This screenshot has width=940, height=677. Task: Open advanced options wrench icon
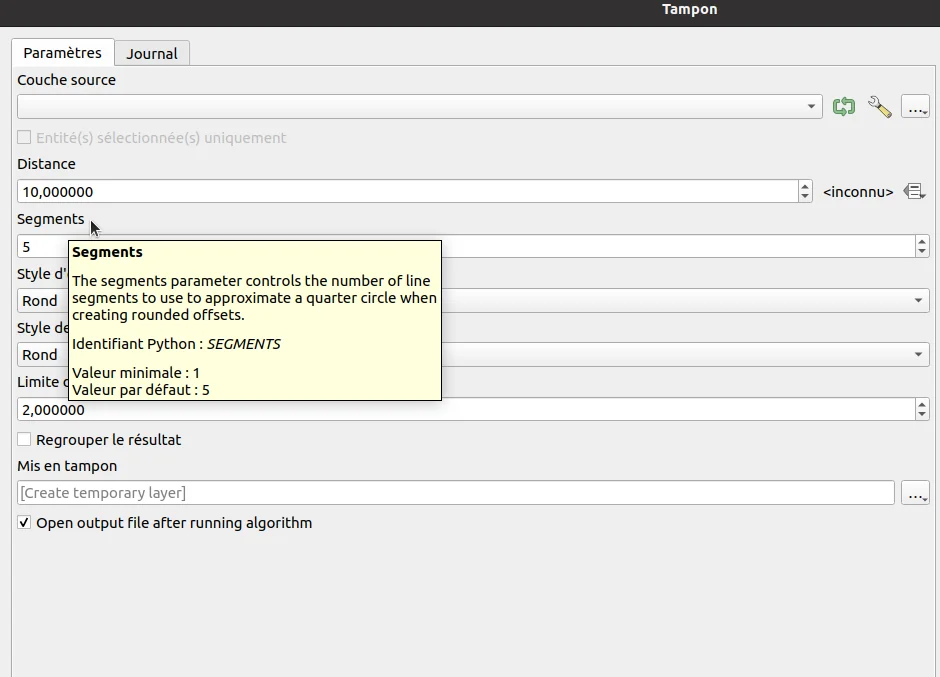(x=879, y=107)
